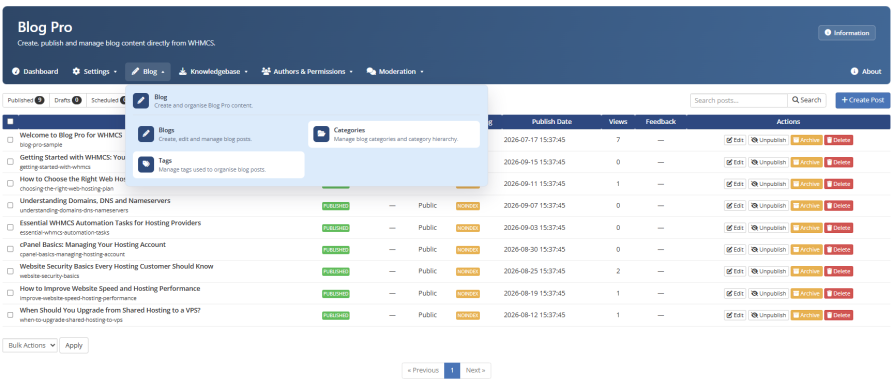Image resolution: width=892 pixels, height=389 pixels.
Task: Expand the Moderation menu arrow
Action: pyautogui.click(x=422, y=72)
